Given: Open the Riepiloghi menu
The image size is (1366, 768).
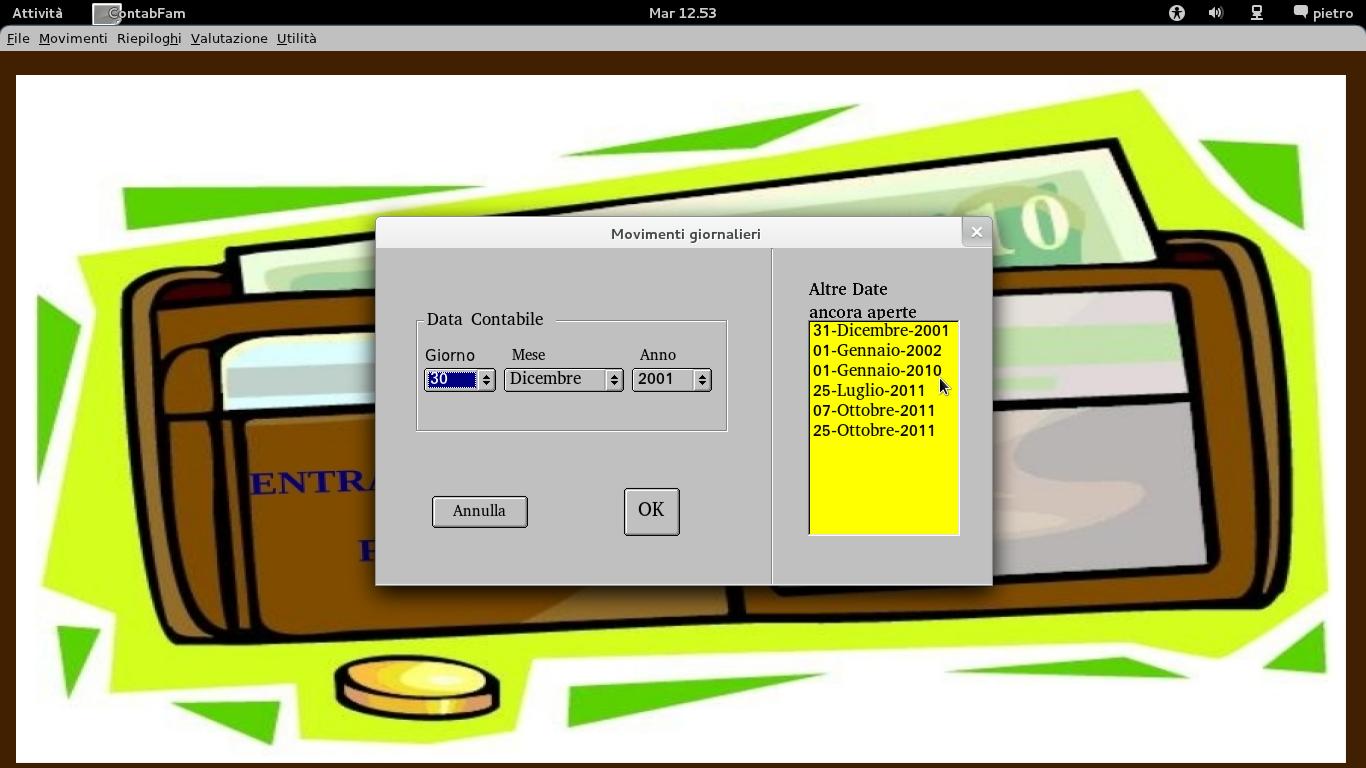Looking at the screenshot, I should coord(149,38).
